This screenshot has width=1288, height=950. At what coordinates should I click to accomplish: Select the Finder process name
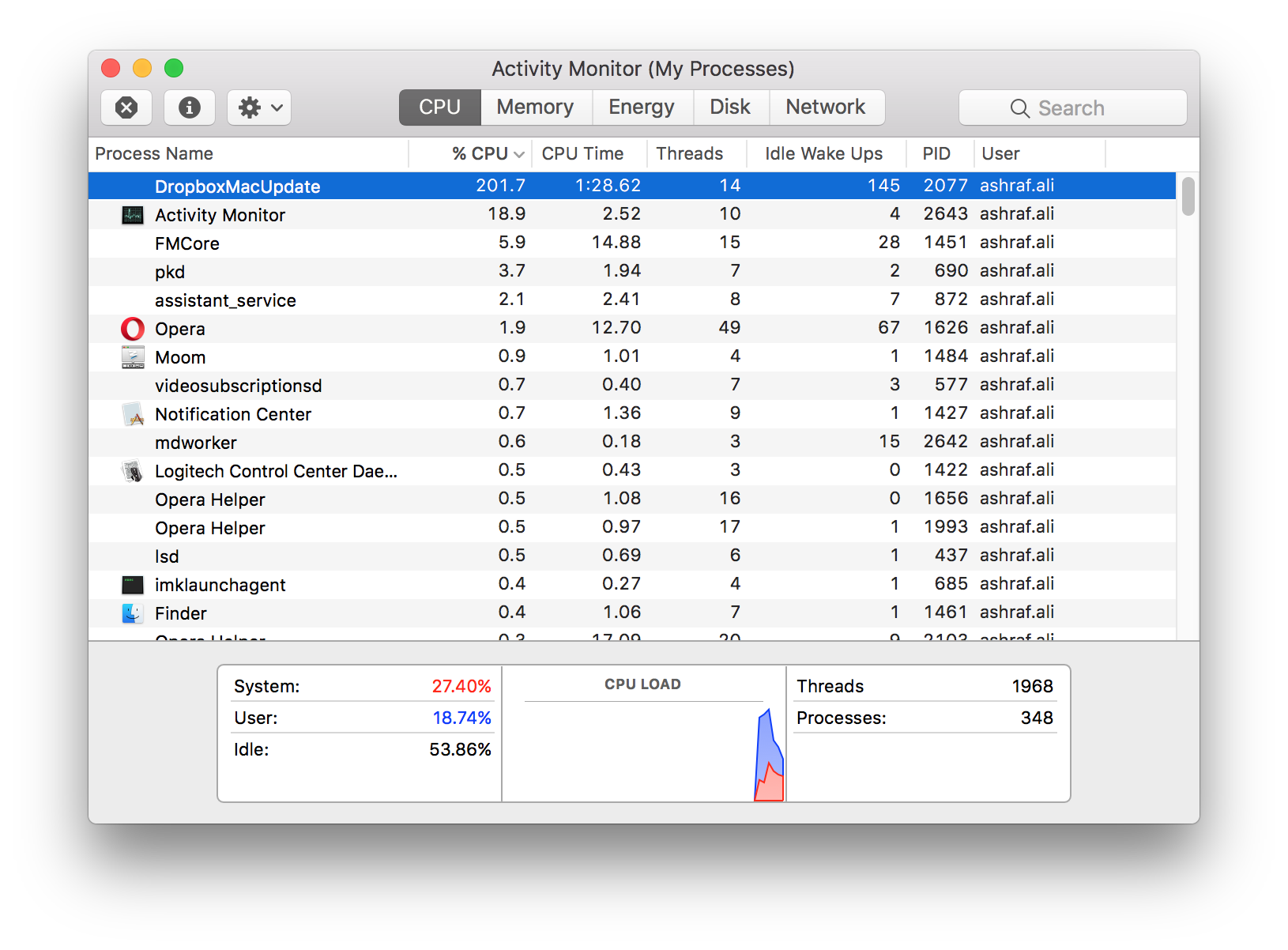[x=181, y=613]
